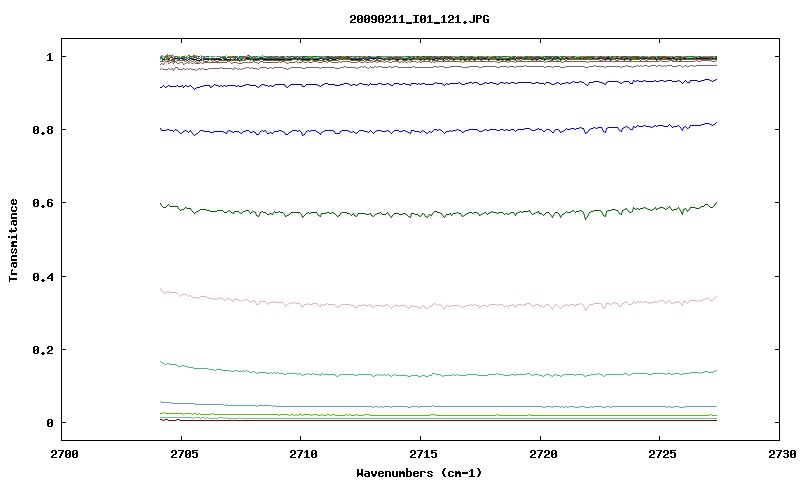Click the x-axis tick label 2720

point(543,454)
